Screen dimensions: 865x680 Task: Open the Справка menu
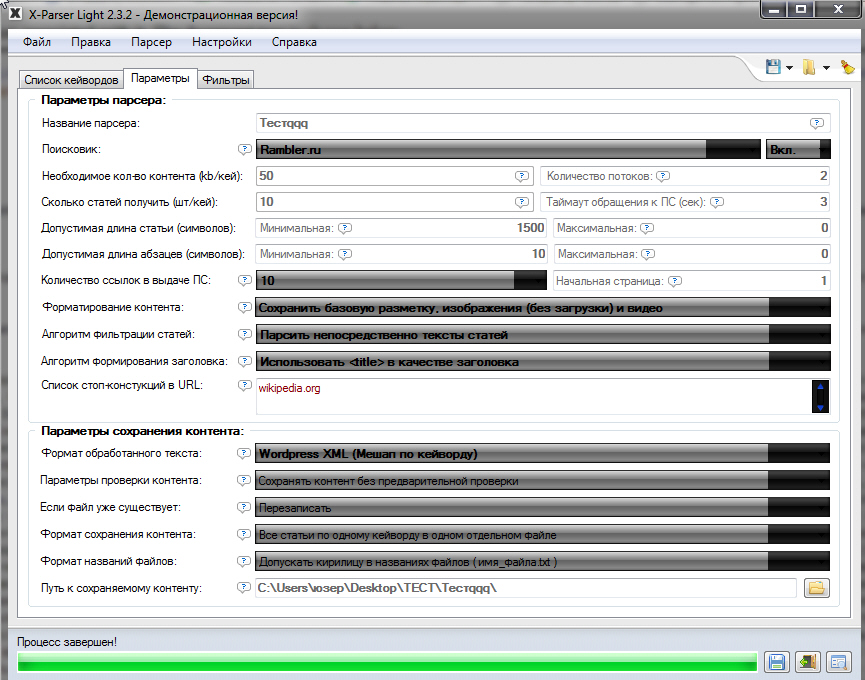[294, 42]
